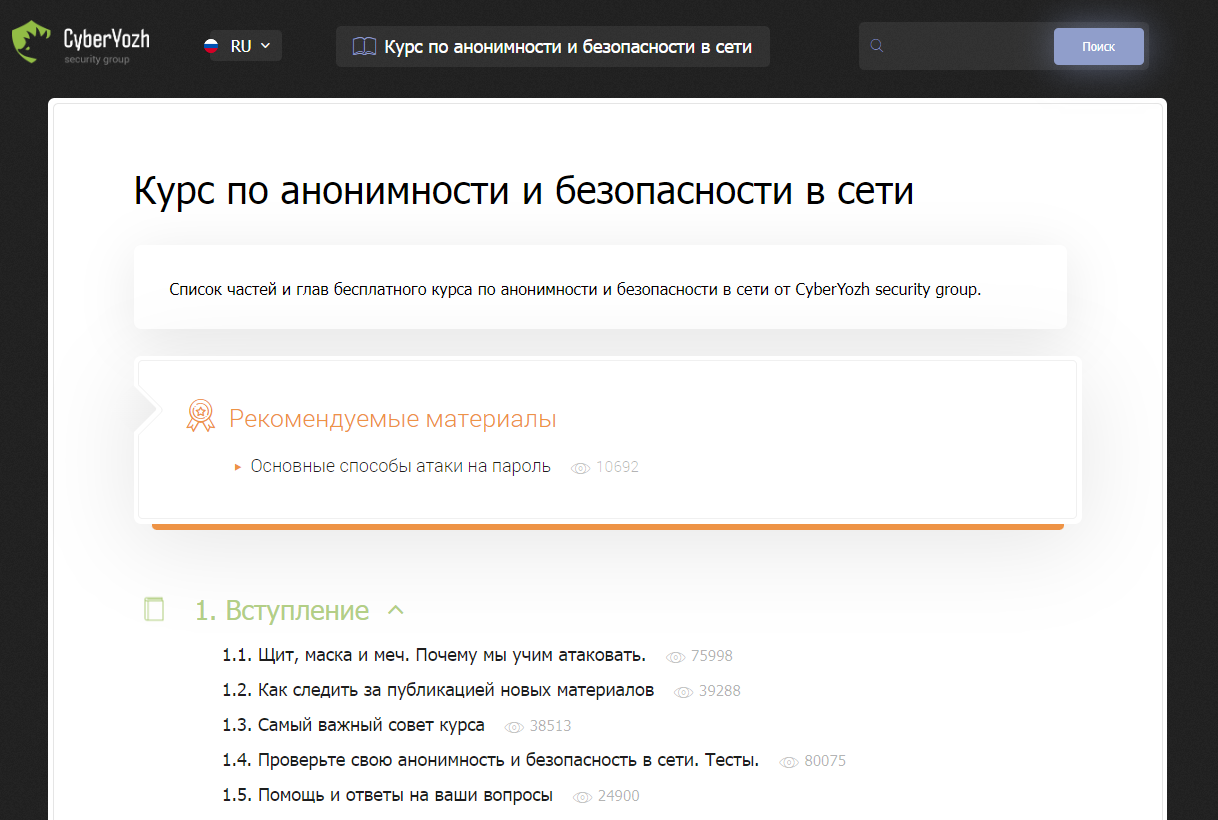The height and width of the screenshot is (820, 1218).
Task: Click the eye icon beside 39288
Action: click(684, 692)
